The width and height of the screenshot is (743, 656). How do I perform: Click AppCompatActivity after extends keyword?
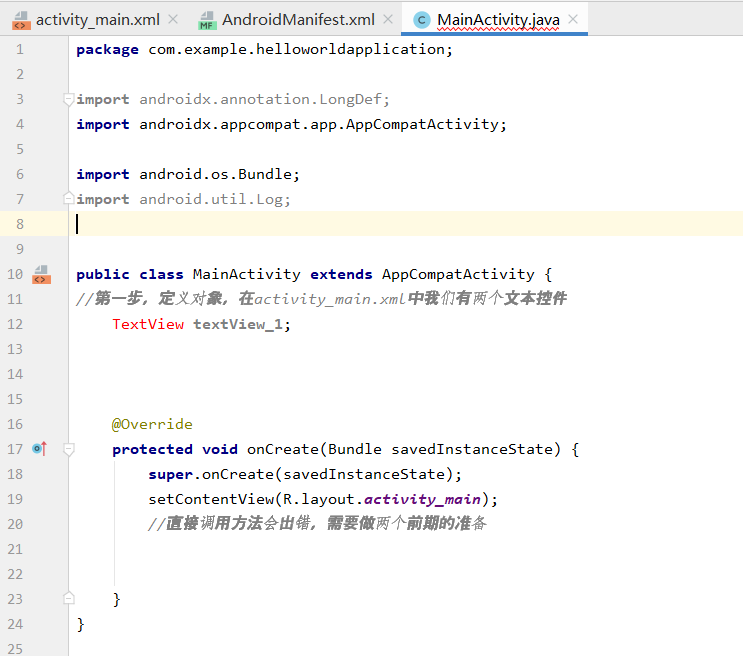point(458,274)
